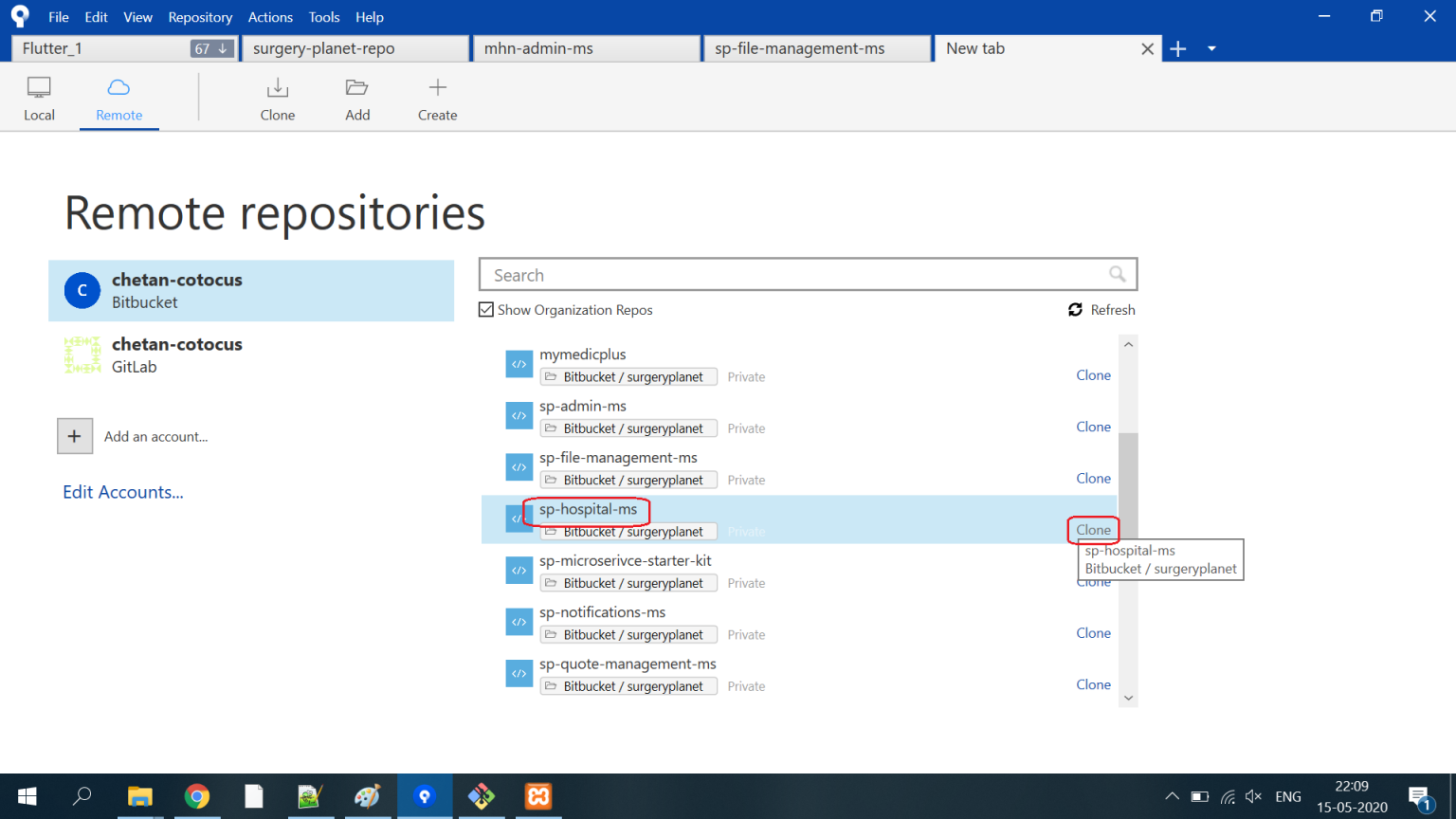Image resolution: width=1456 pixels, height=819 pixels.
Task: Open the Actions menu
Action: (270, 17)
